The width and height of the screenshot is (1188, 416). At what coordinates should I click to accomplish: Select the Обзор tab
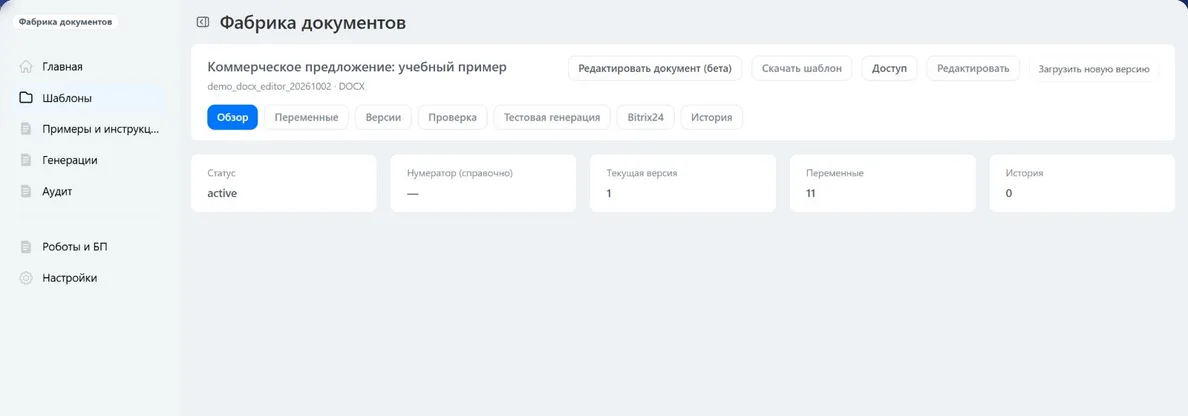pyautogui.click(x=233, y=117)
